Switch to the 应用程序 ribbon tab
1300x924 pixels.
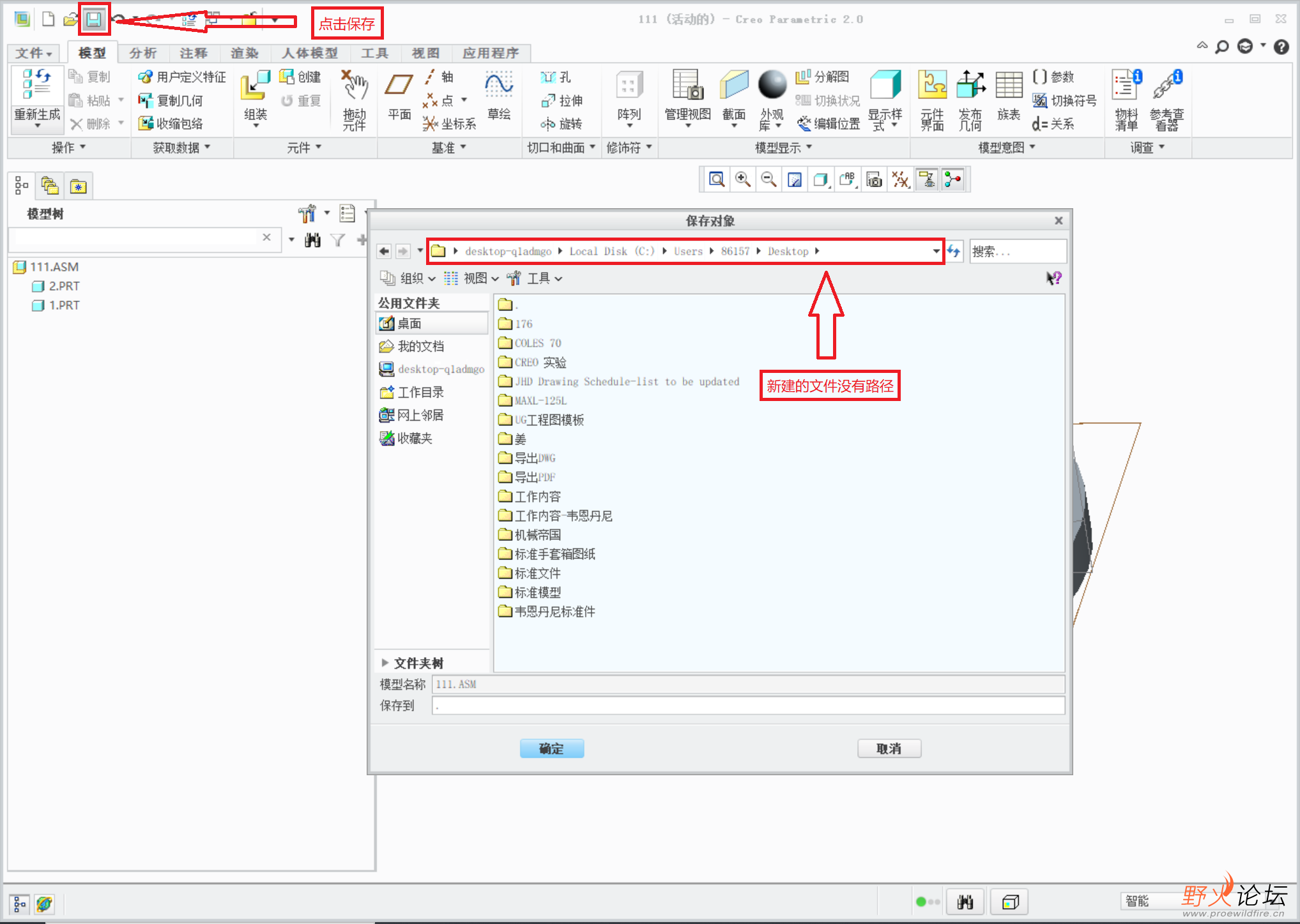(491, 53)
